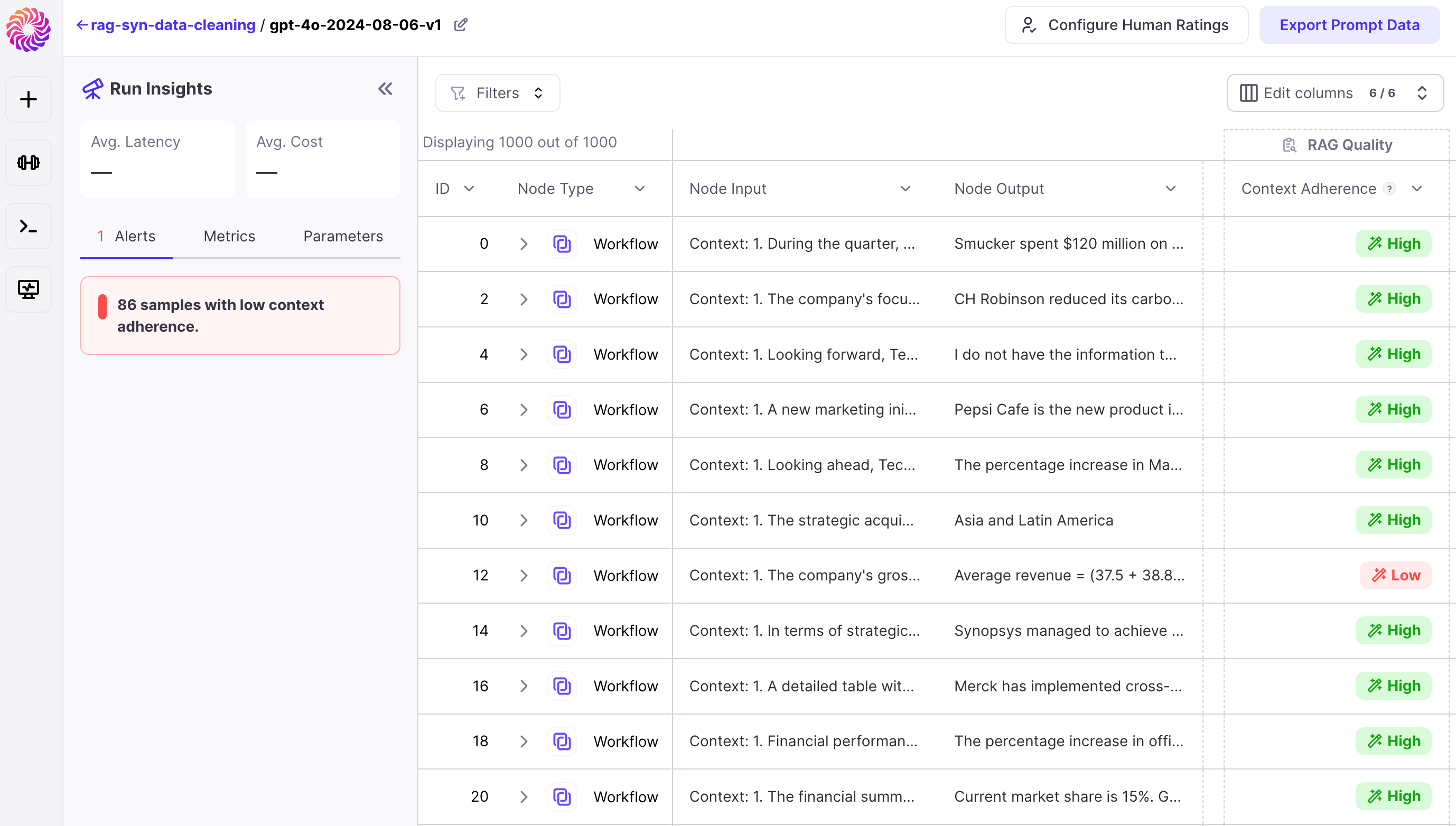Expand row 18 with chevron
This screenshot has height=826, width=1456.
pyautogui.click(x=524, y=741)
